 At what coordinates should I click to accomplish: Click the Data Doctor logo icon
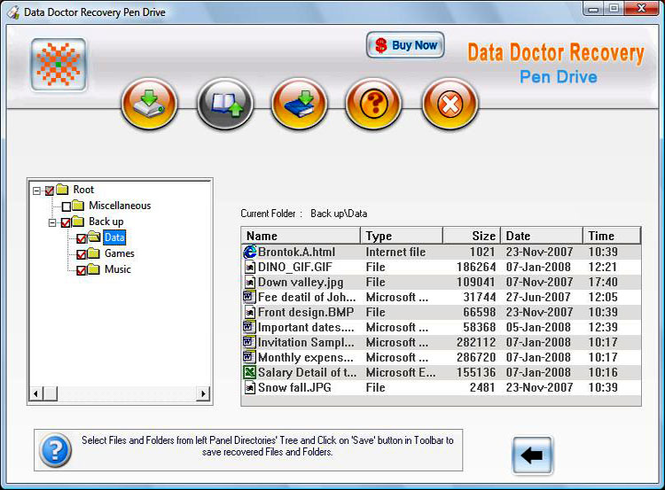(59, 64)
